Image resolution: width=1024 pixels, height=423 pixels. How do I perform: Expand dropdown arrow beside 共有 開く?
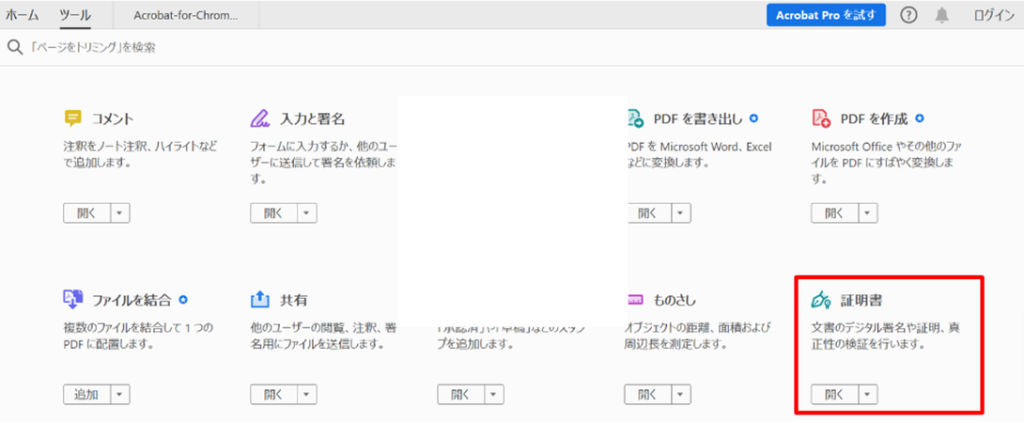(308, 394)
